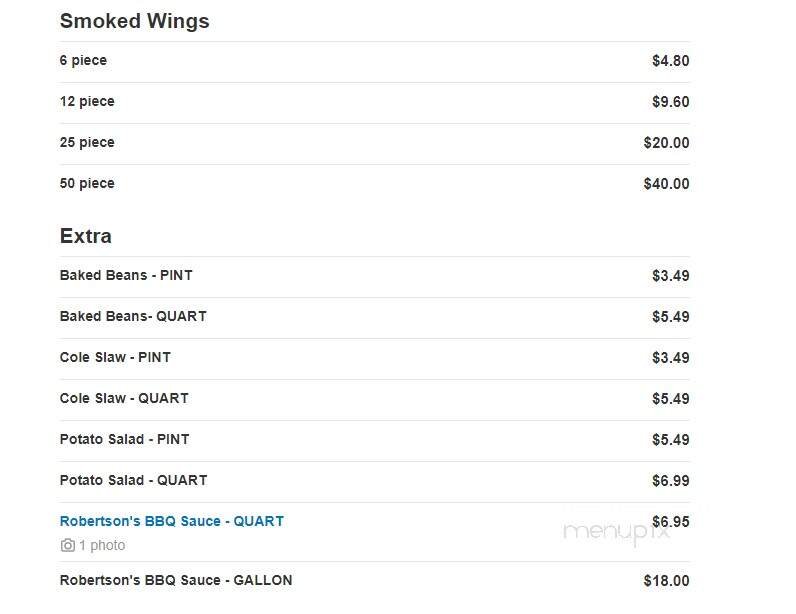796x614 pixels.
Task: Open Robertson's BBQ Sauce - QUART link
Action: (171, 521)
